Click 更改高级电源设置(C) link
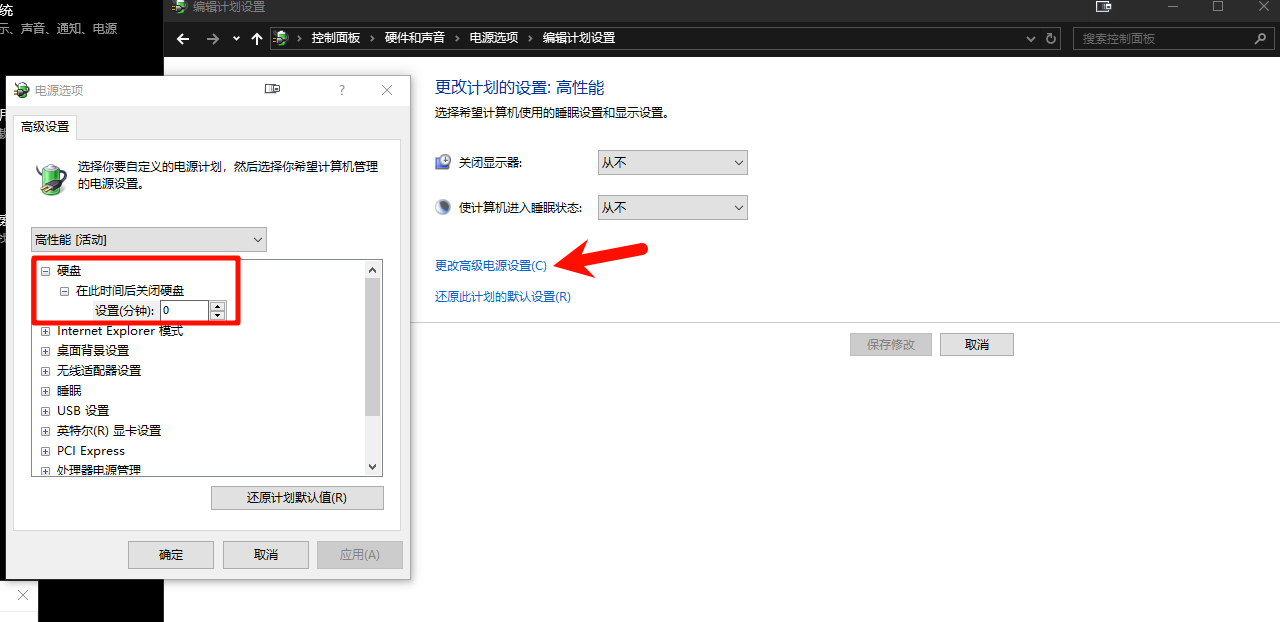The height and width of the screenshot is (622, 1280). [x=491, y=266]
